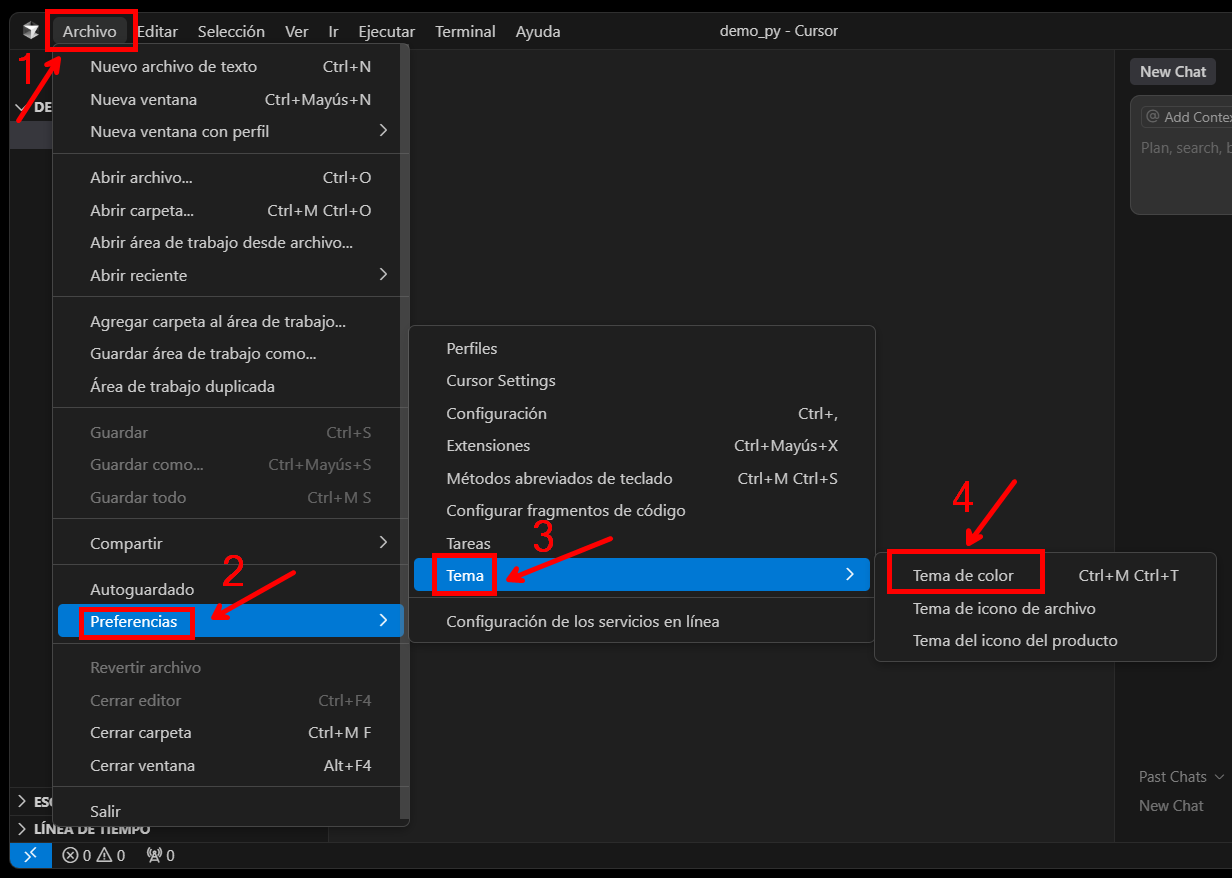Choose Cerrar ventana entry
Image resolution: width=1232 pixels, height=878 pixels.
click(230, 765)
